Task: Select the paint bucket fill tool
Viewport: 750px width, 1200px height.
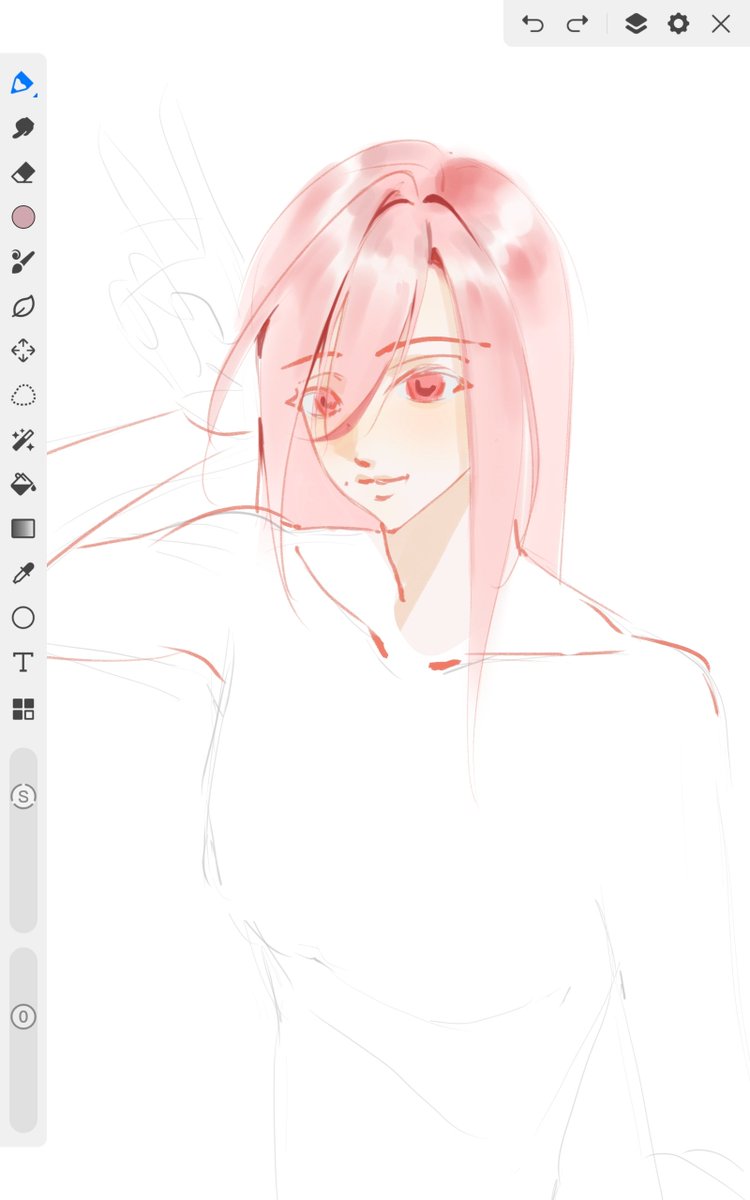Action: [23, 484]
